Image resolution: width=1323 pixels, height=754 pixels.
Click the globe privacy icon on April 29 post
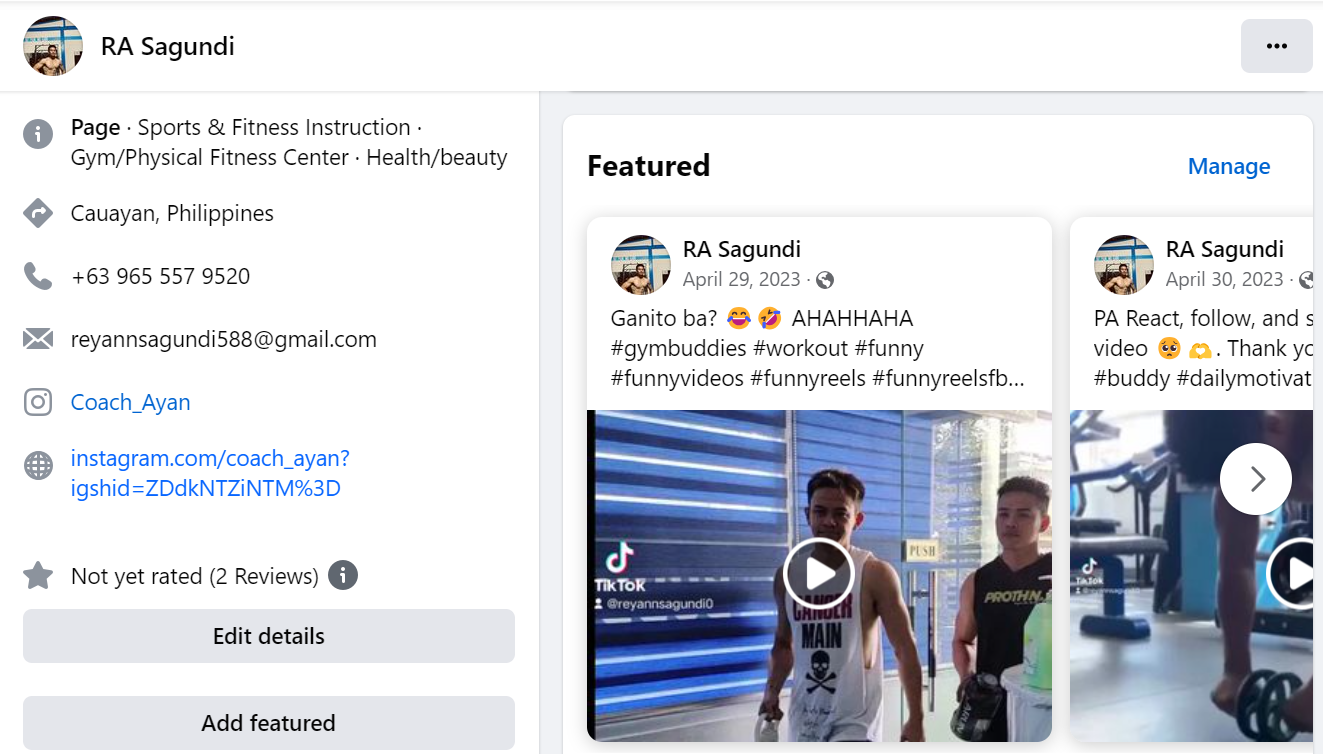[x=825, y=280]
